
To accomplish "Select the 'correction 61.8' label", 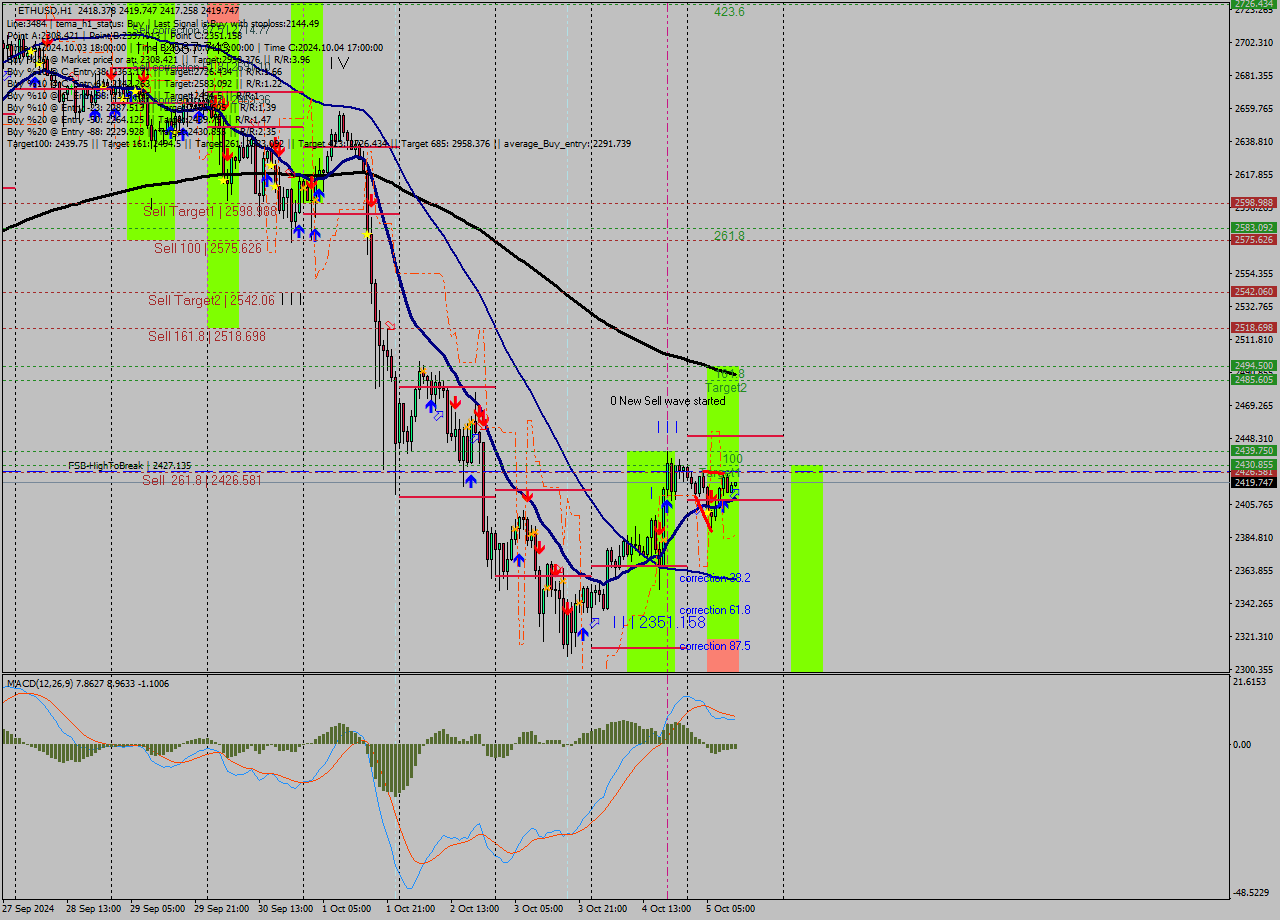I will 715,610.
